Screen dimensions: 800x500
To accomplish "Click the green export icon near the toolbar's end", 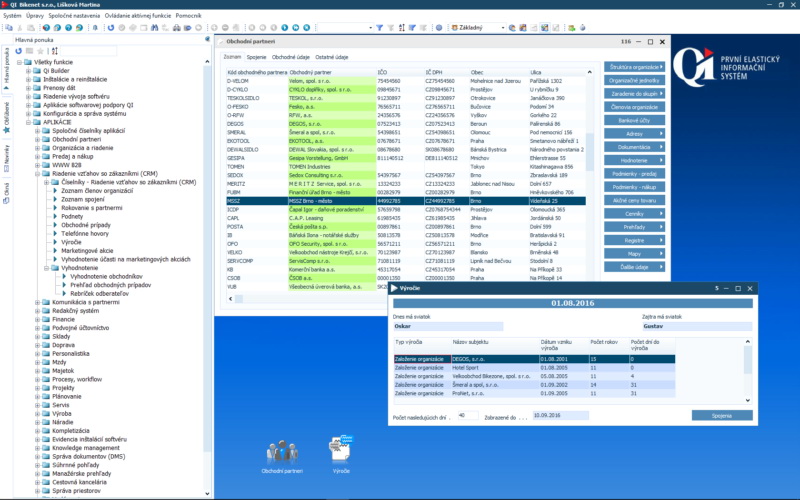I will pos(571,28).
